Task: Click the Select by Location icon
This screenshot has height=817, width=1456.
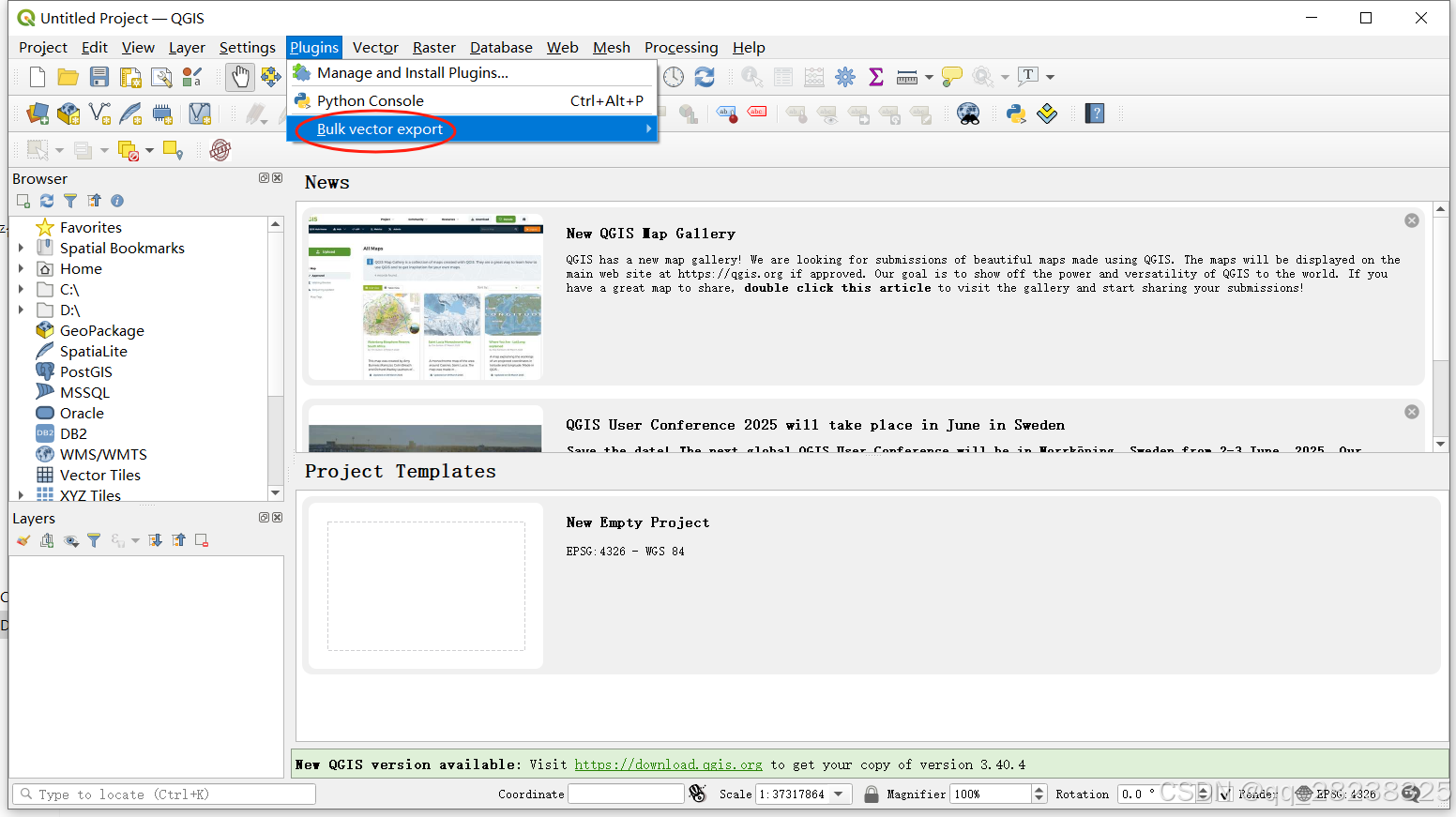Action: click(173, 150)
